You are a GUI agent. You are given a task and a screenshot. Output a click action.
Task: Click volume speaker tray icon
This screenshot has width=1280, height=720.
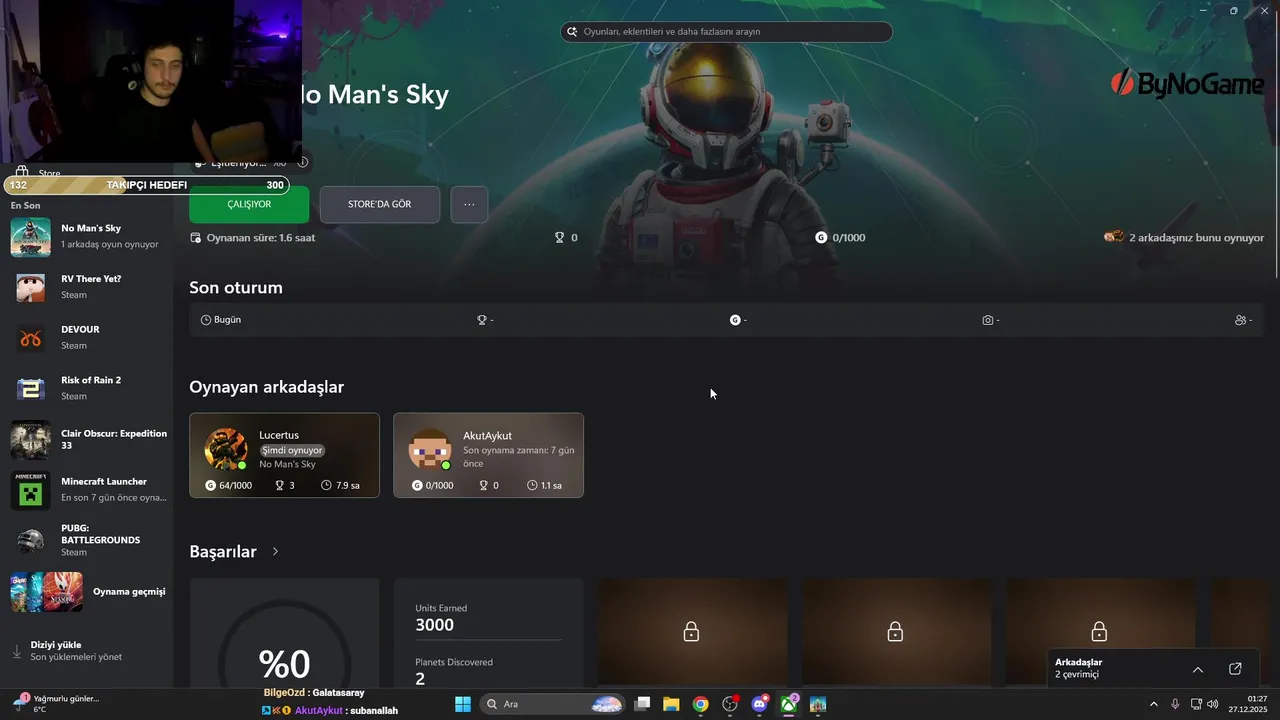coord(1213,704)
